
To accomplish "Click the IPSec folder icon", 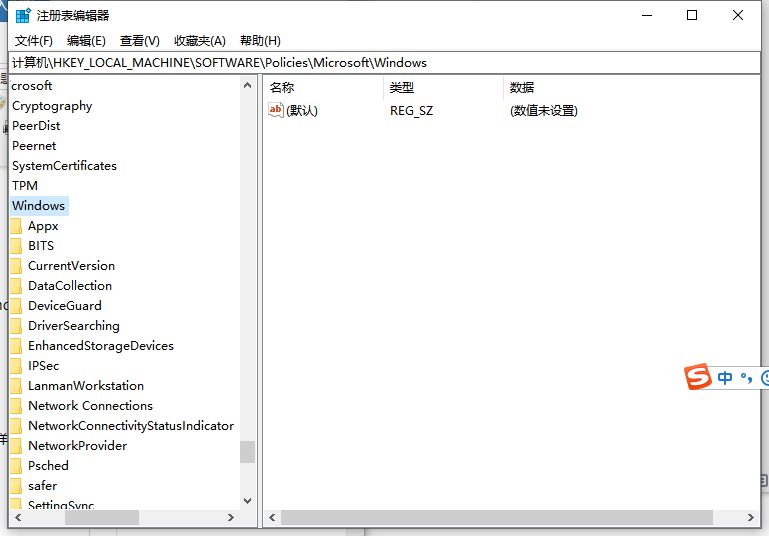I will point(15,366).
